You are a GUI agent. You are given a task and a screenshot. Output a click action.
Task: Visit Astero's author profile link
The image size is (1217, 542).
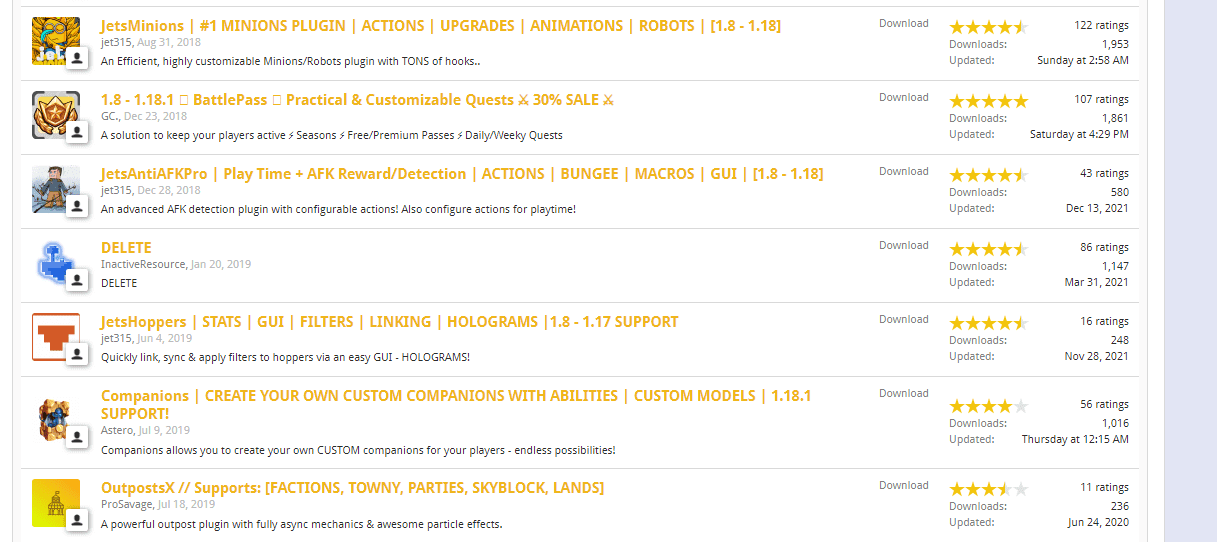click(x=117, y=430)
